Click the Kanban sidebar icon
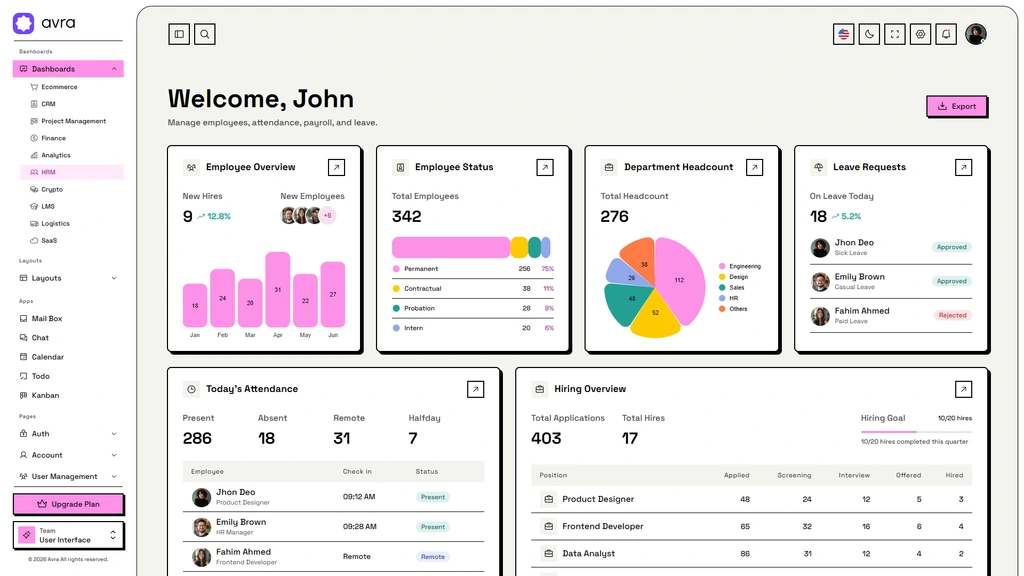Image resolution: width=1024 pixels, height=576 pixels. [x=24, y=395]
